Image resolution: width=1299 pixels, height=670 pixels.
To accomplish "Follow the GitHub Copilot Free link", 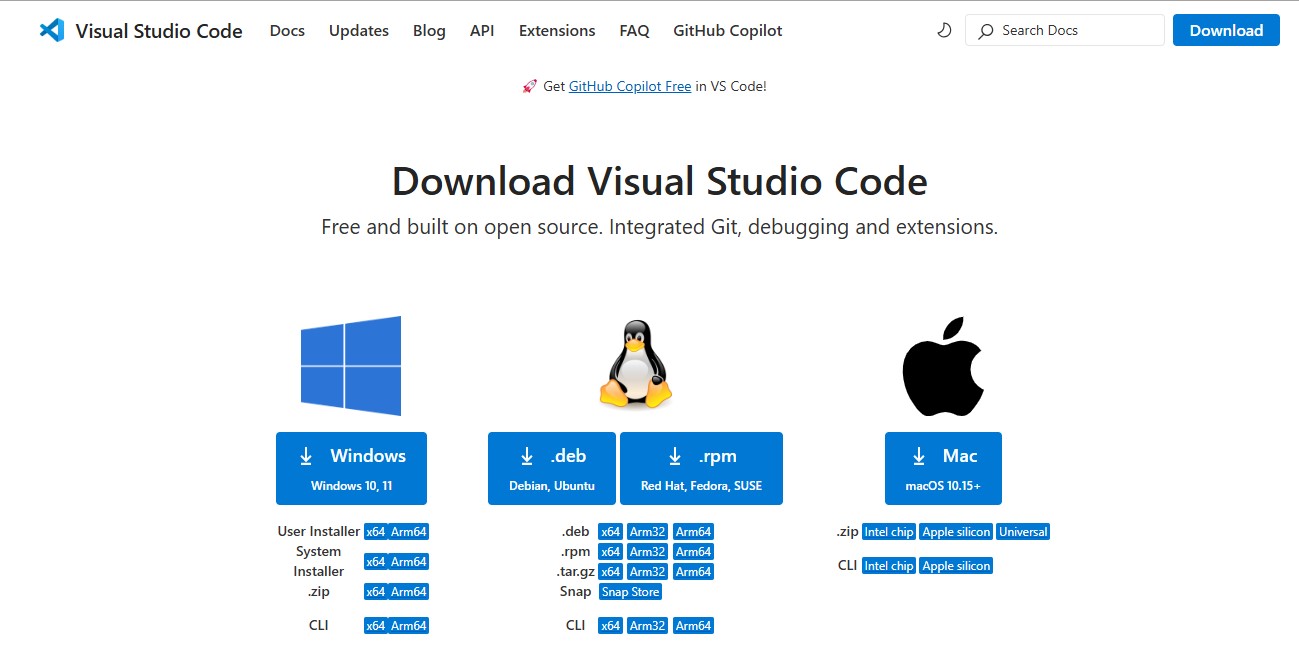I will tap(630, 87).
